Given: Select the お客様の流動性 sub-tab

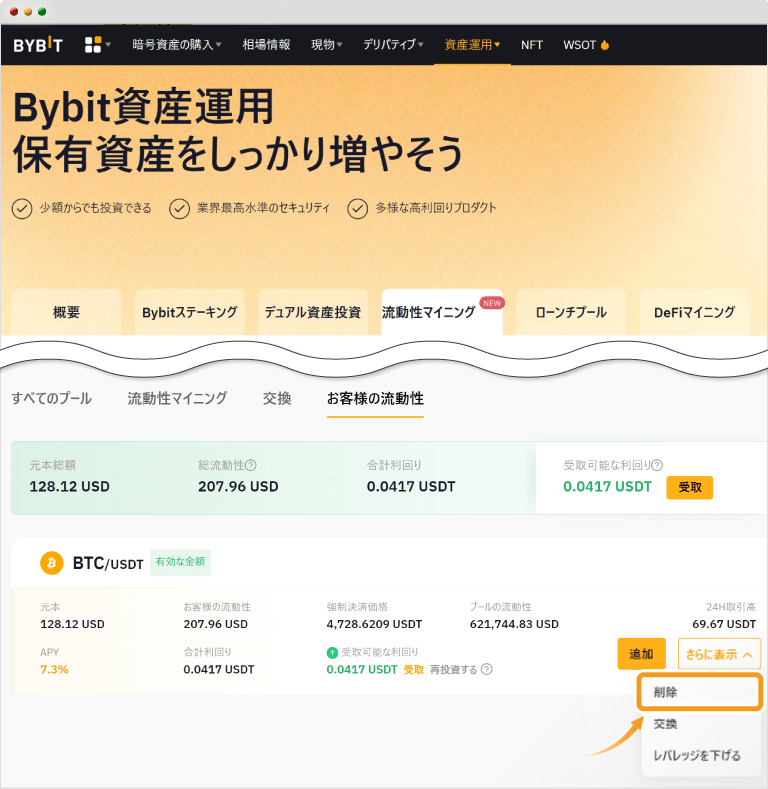Looking at the screenshot, I should click(375, 399).
